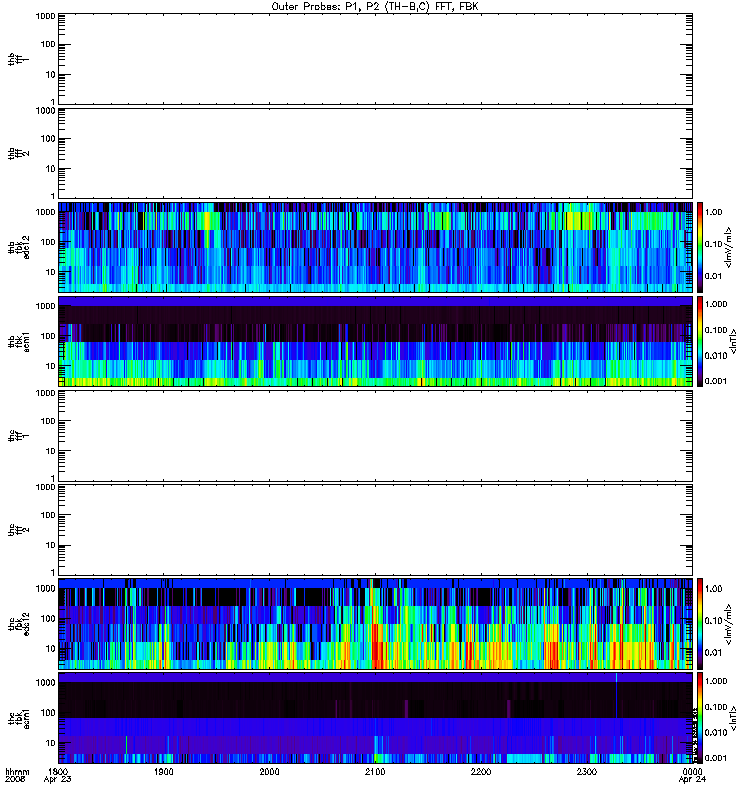Click the "hhmm" axis unit label

tap(17, 771)
